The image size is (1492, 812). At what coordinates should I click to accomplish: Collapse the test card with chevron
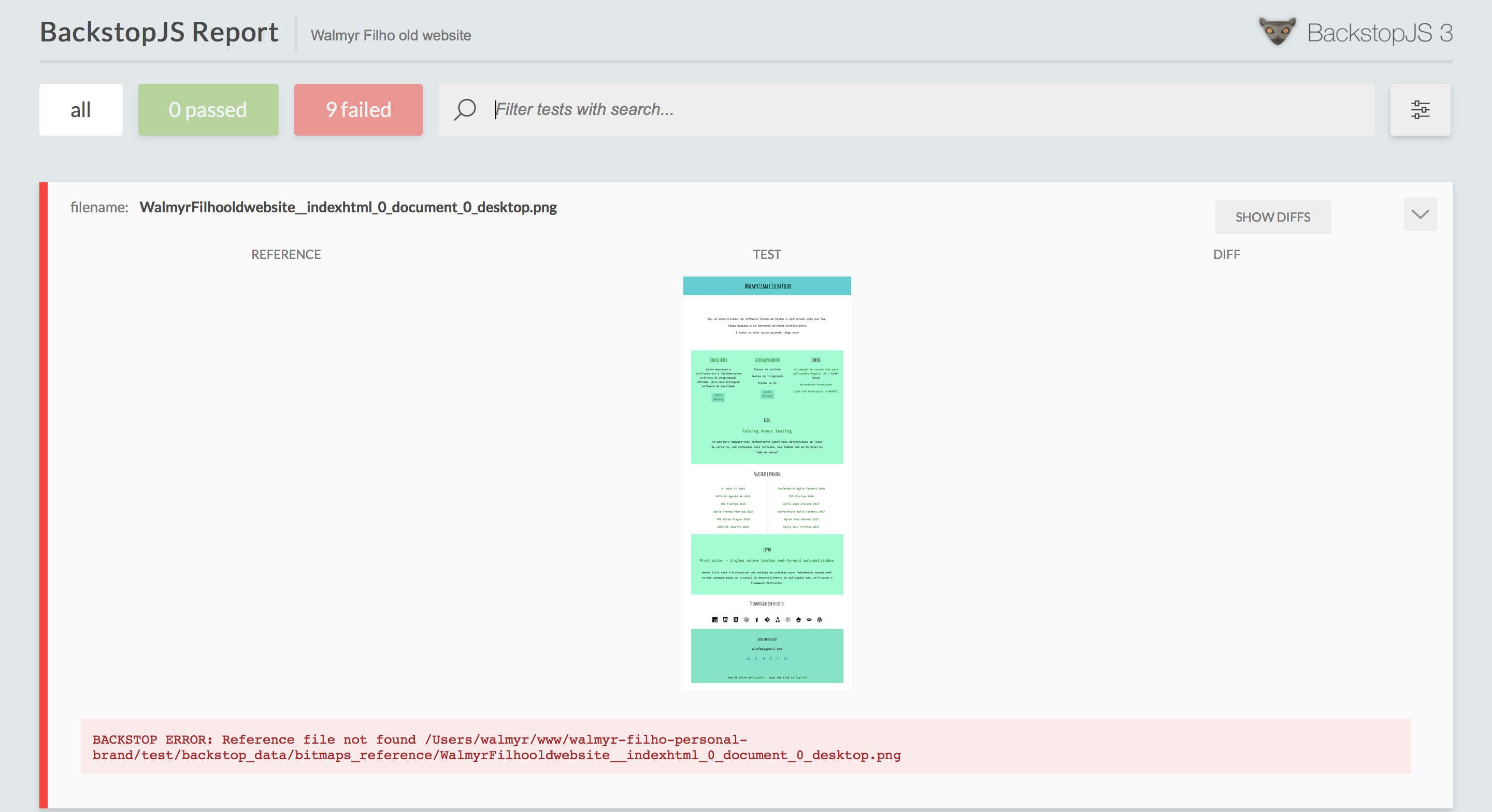(x=1419, y=215)
